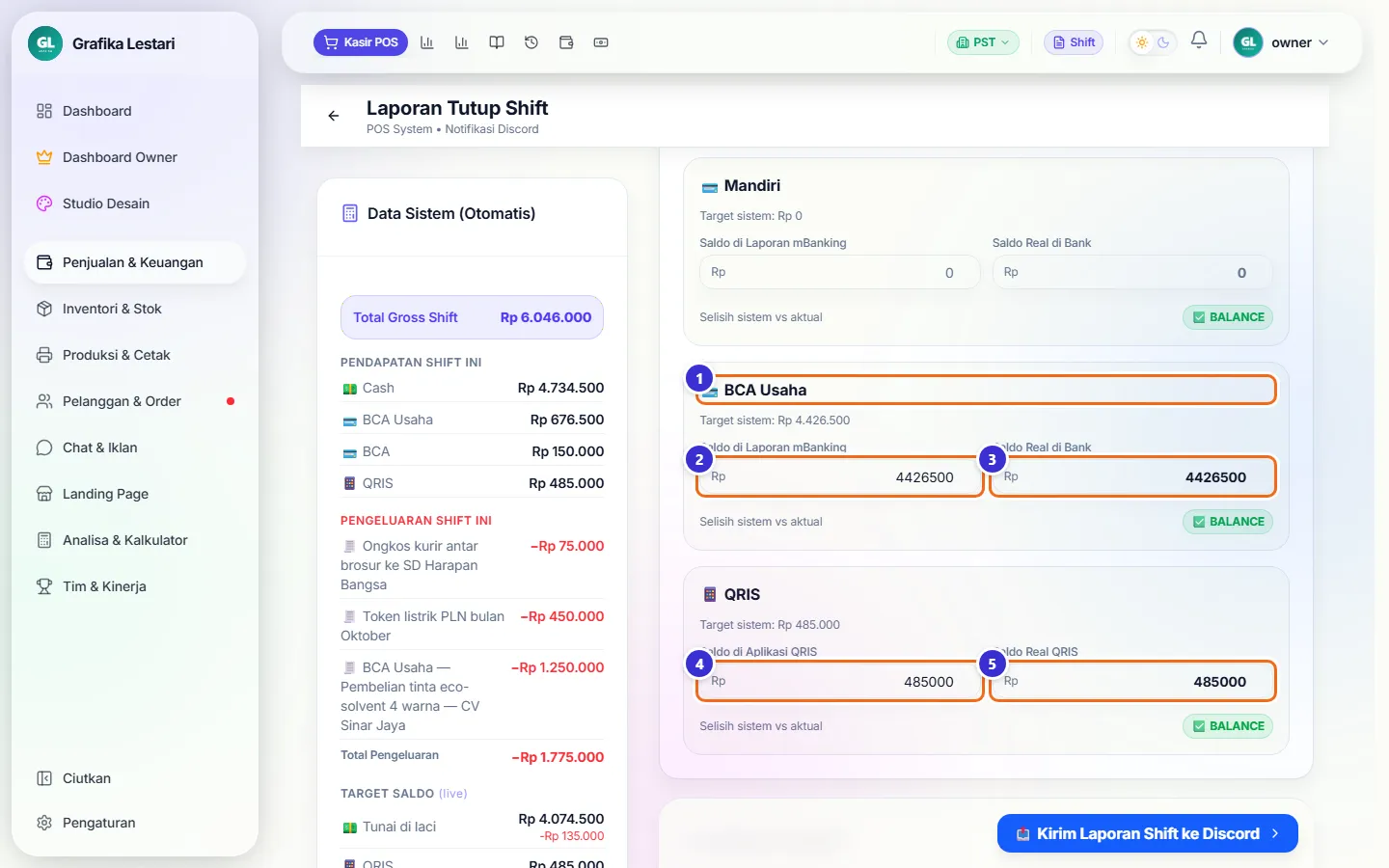Expand the owner account menu
This screenshot has height=868, width=1389.
tap(1282, 42)
